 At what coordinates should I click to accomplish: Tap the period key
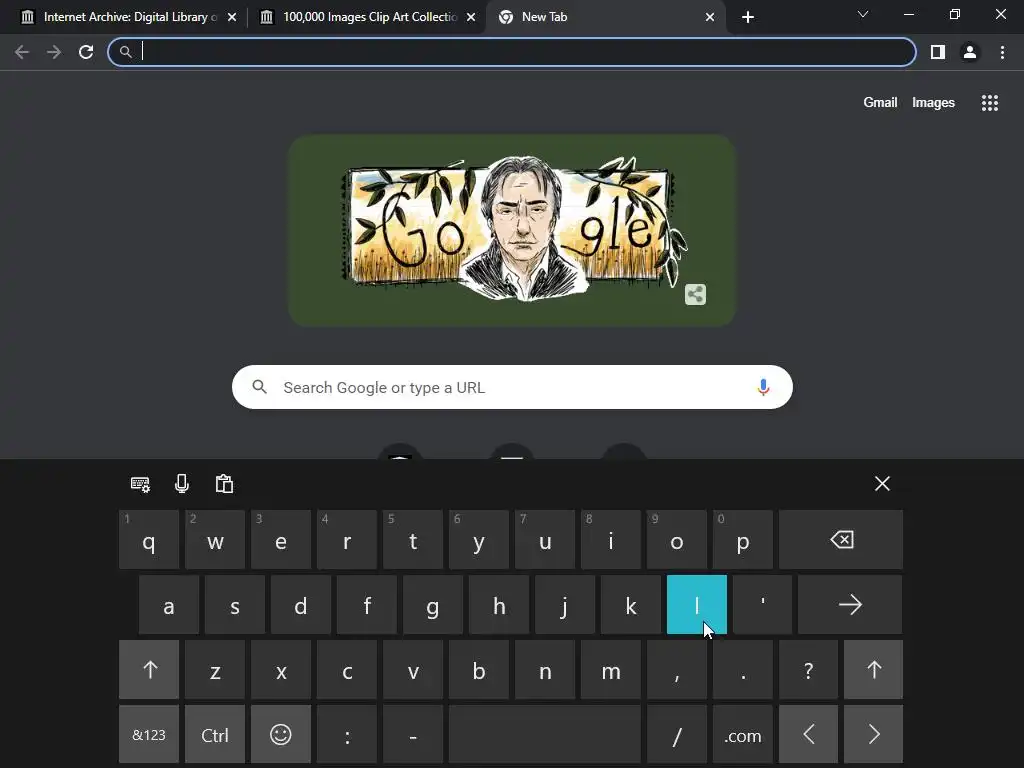coord(743,669)
